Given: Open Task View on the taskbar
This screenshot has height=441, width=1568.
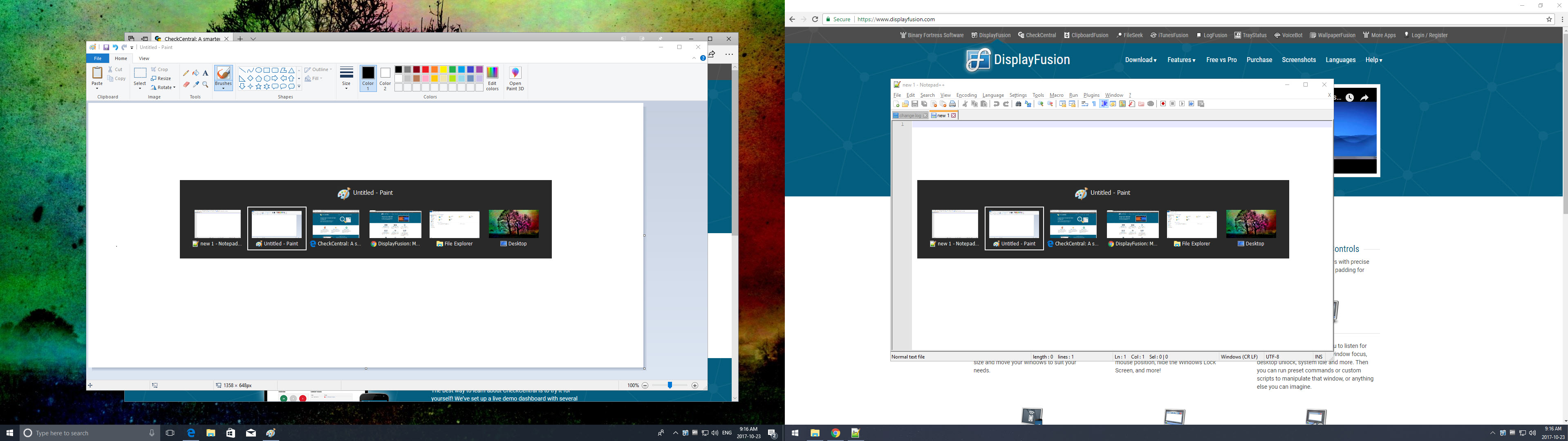Looking at the screenshot, I should tap(170, 433).
